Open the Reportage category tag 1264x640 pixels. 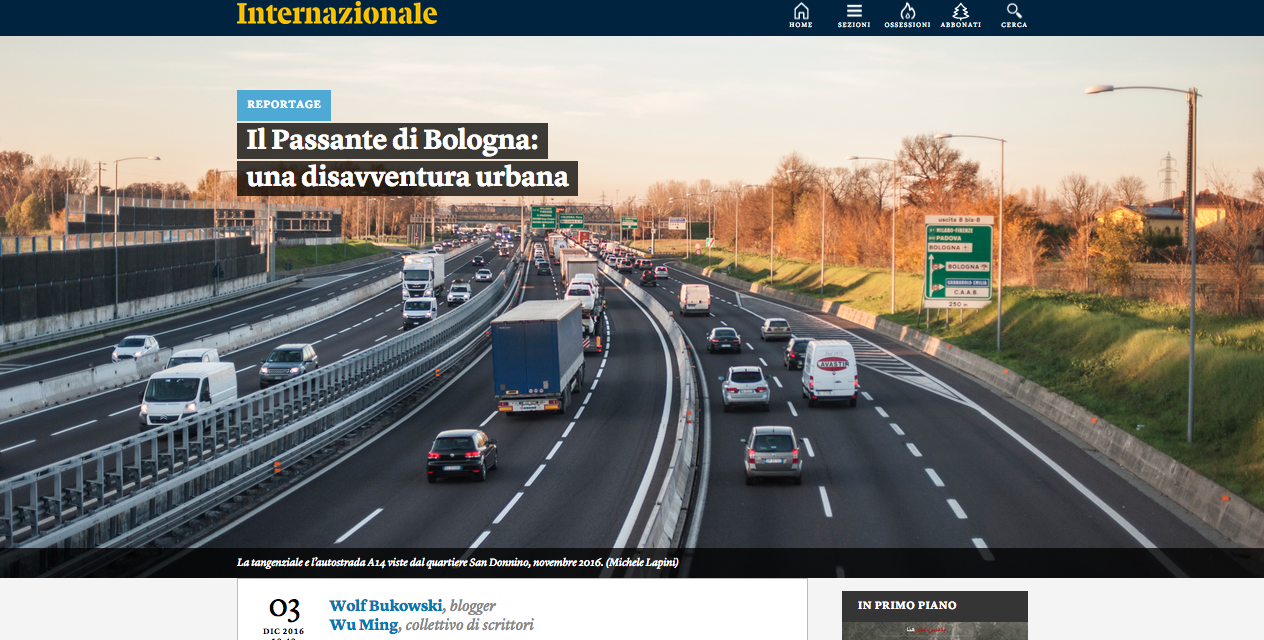tap(284, 105)
